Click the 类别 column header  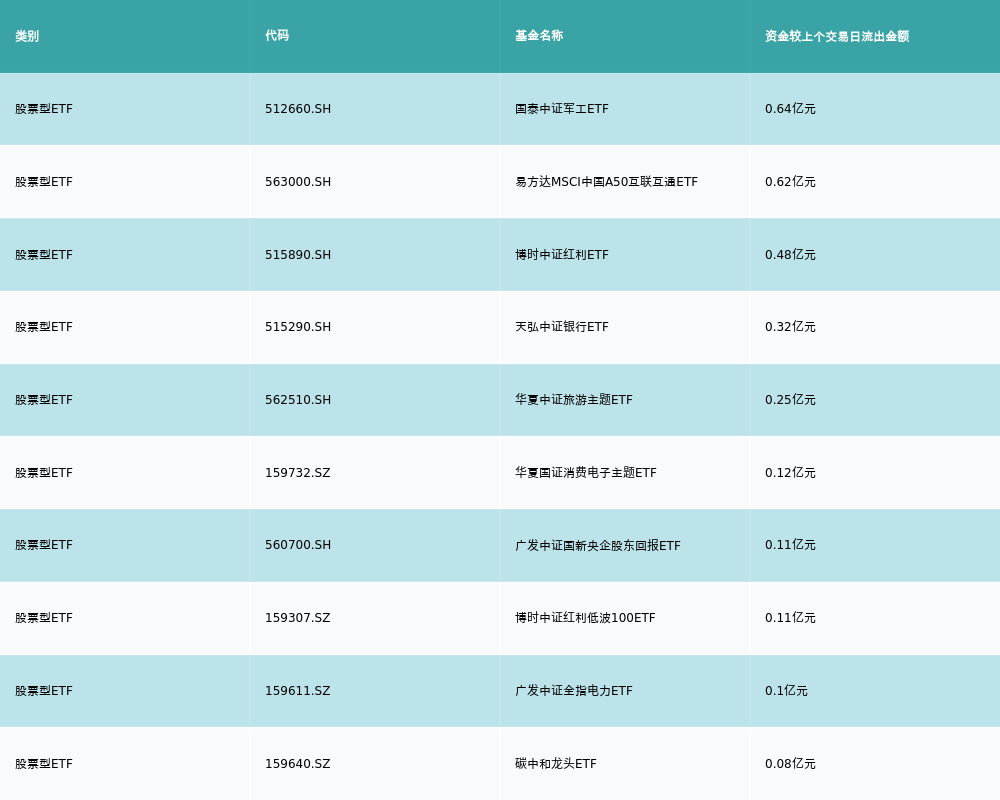click(27, 36)
